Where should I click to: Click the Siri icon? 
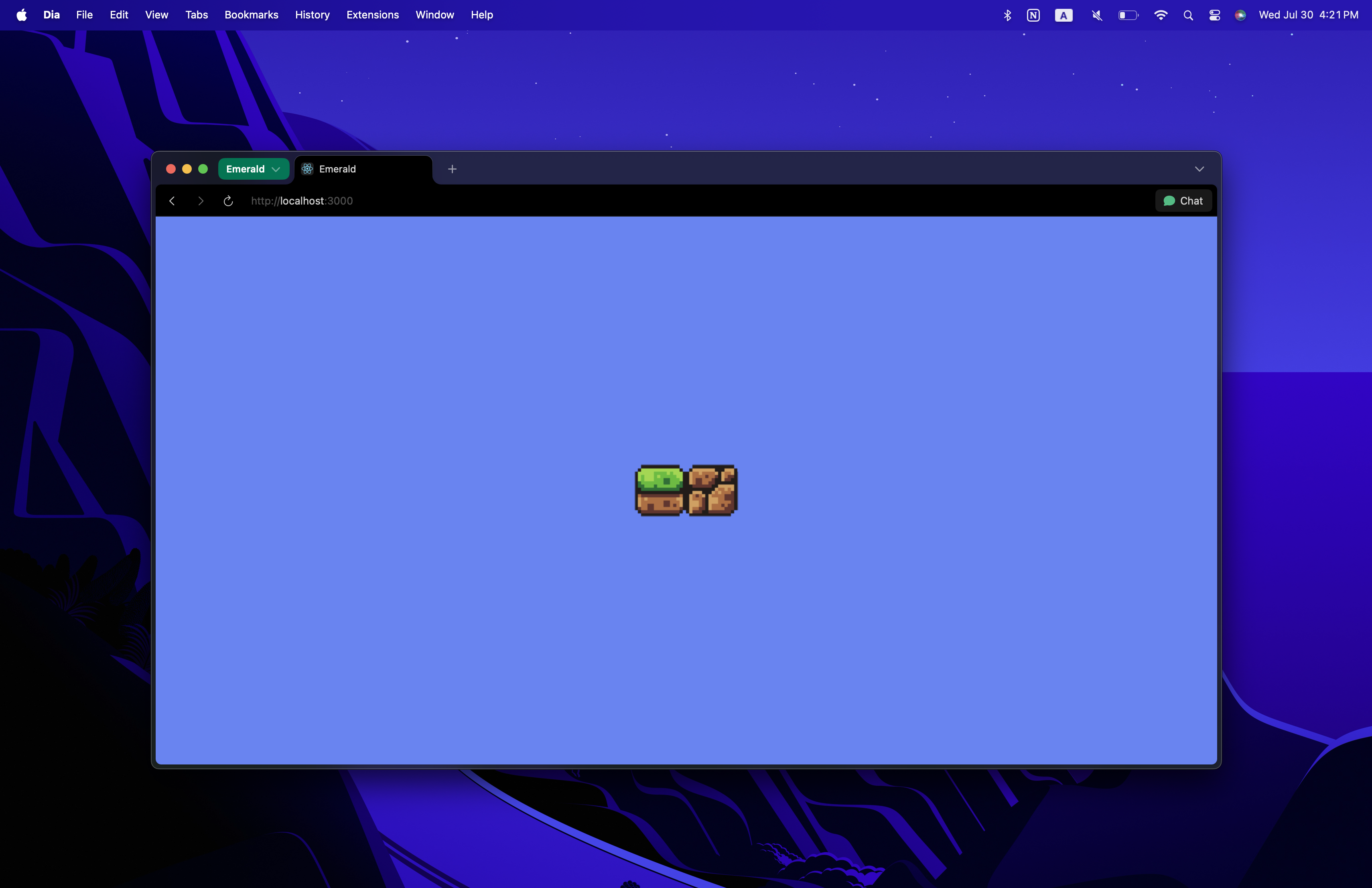[x=1240, y=15]
